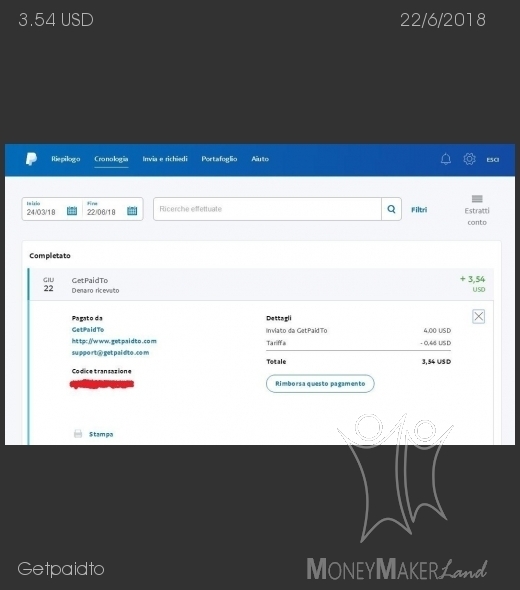This screenshot has height=590, width=520.
Task: Click the Estratti conto statements icon
Action: click(x=477, y=199)
